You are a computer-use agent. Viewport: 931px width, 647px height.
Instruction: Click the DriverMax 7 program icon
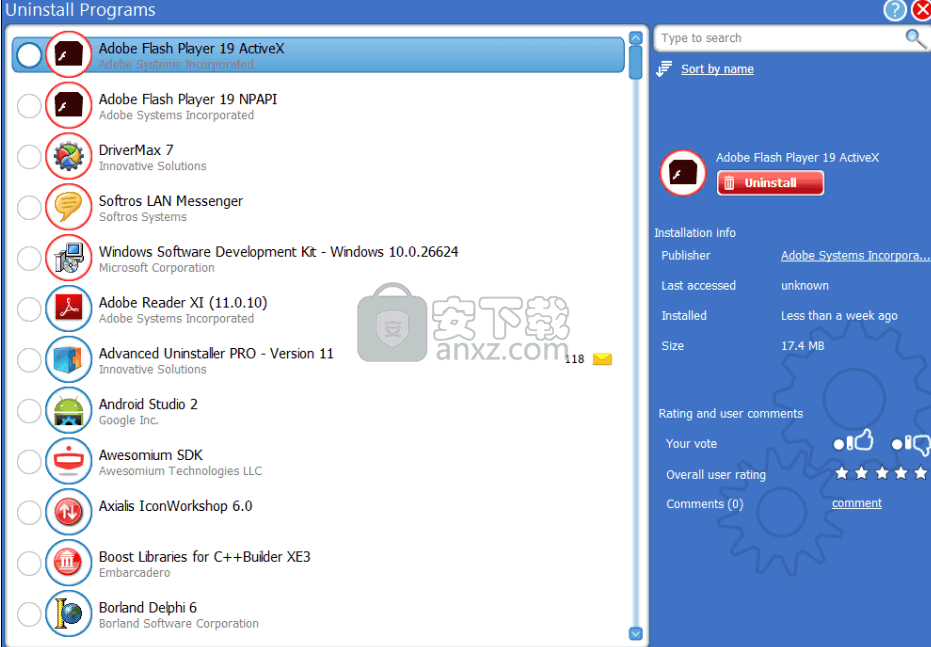[68, 157]
